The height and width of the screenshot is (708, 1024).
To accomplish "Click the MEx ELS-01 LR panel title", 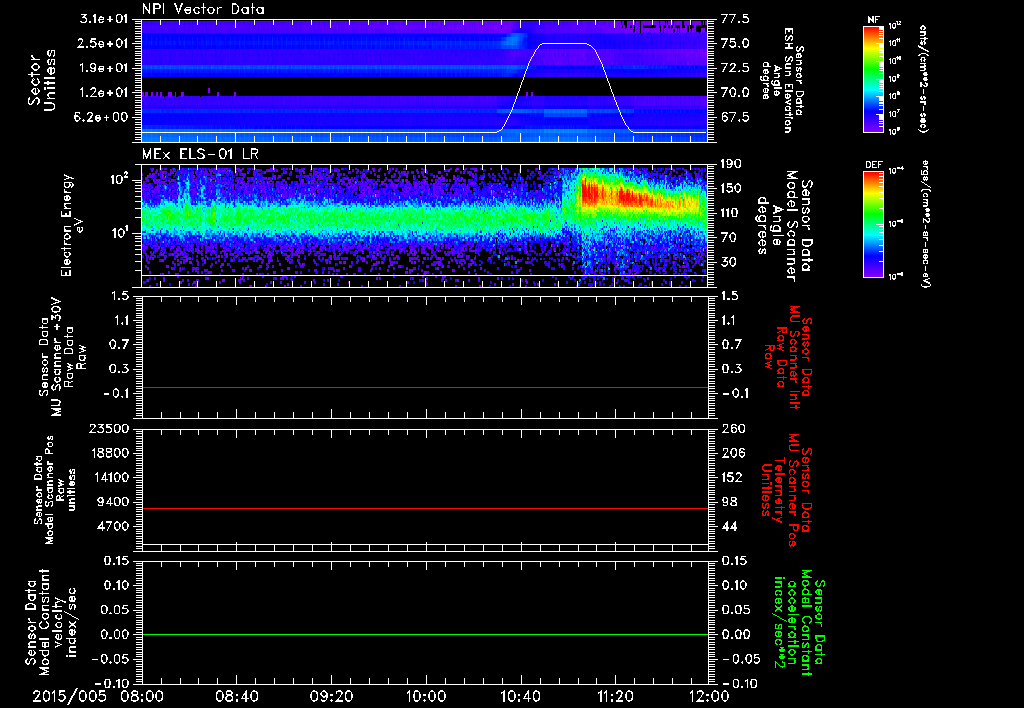I will tap(200, 155).
